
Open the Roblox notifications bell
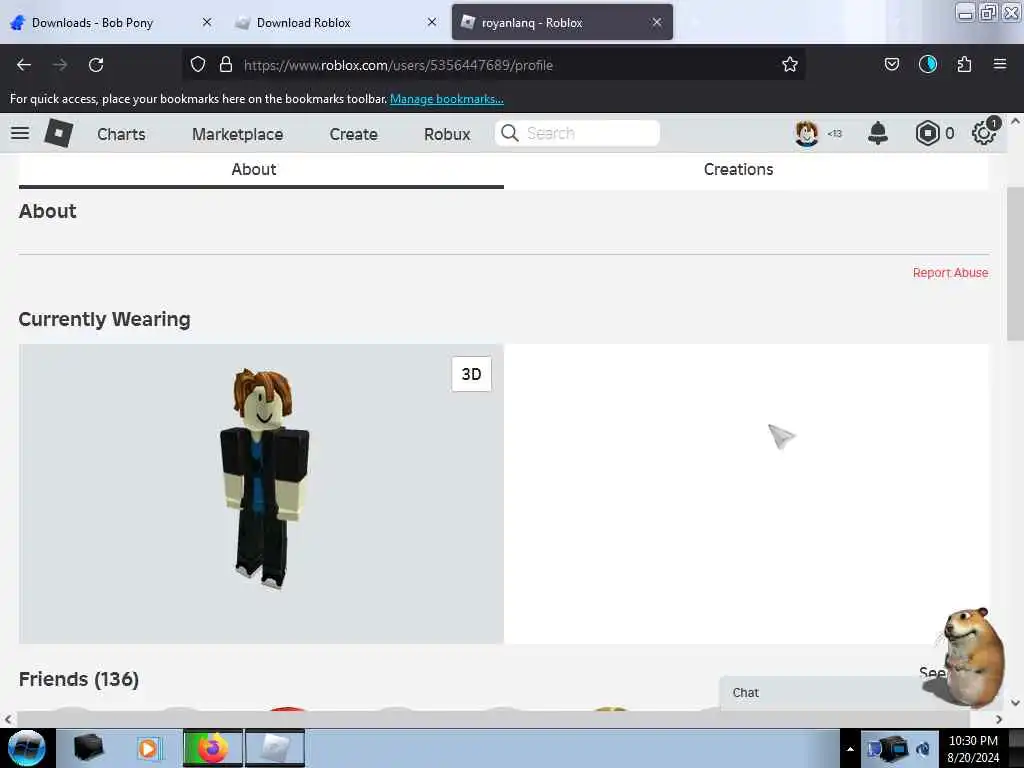[878, 133]
